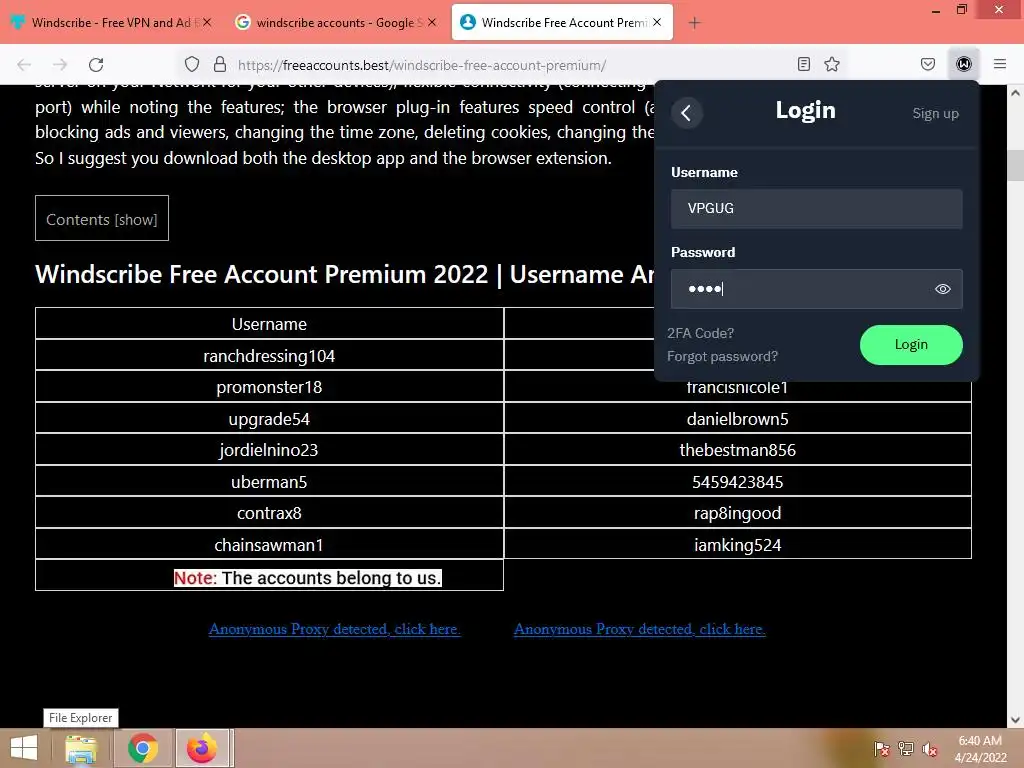The width and height of the screenshot is (1024, 768).
Task: Click Forgot password? link
Action: (x=722, y=357)
